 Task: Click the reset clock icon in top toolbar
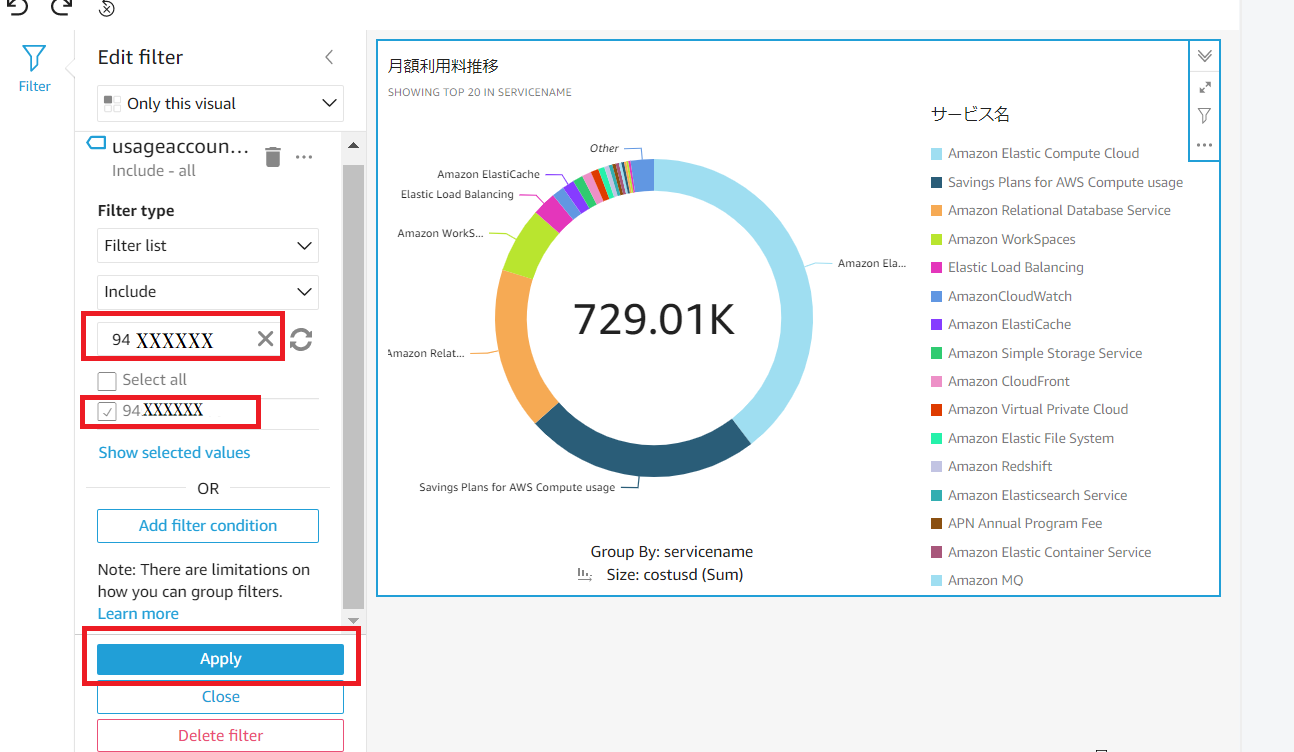click(x=107, y=8)
